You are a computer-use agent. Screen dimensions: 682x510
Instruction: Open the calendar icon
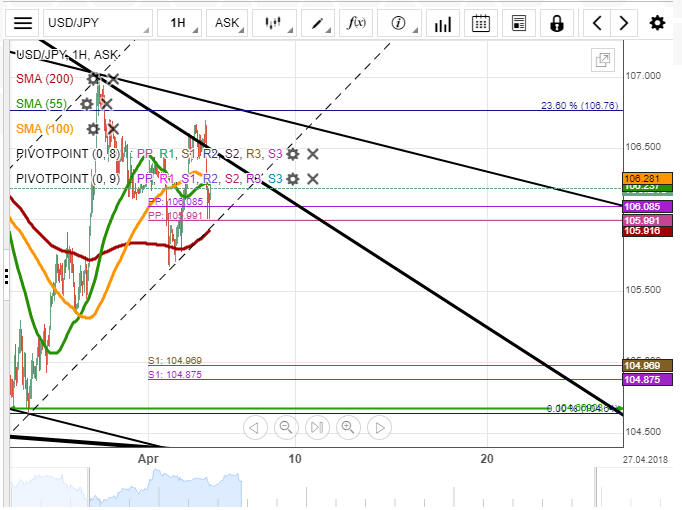pyautogui.click(x=481, y=23)
